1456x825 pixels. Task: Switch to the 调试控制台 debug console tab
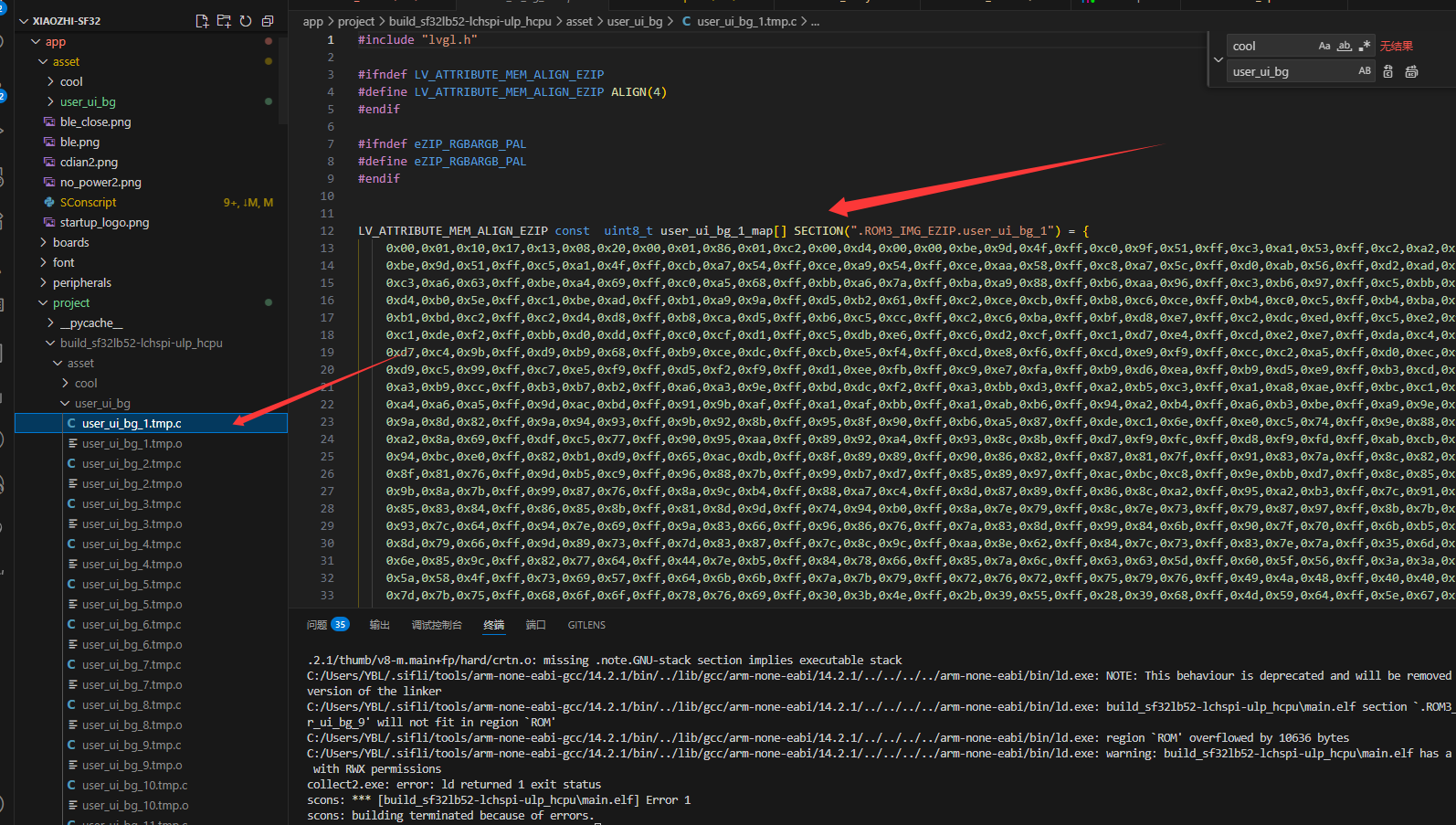pos(437,625)
